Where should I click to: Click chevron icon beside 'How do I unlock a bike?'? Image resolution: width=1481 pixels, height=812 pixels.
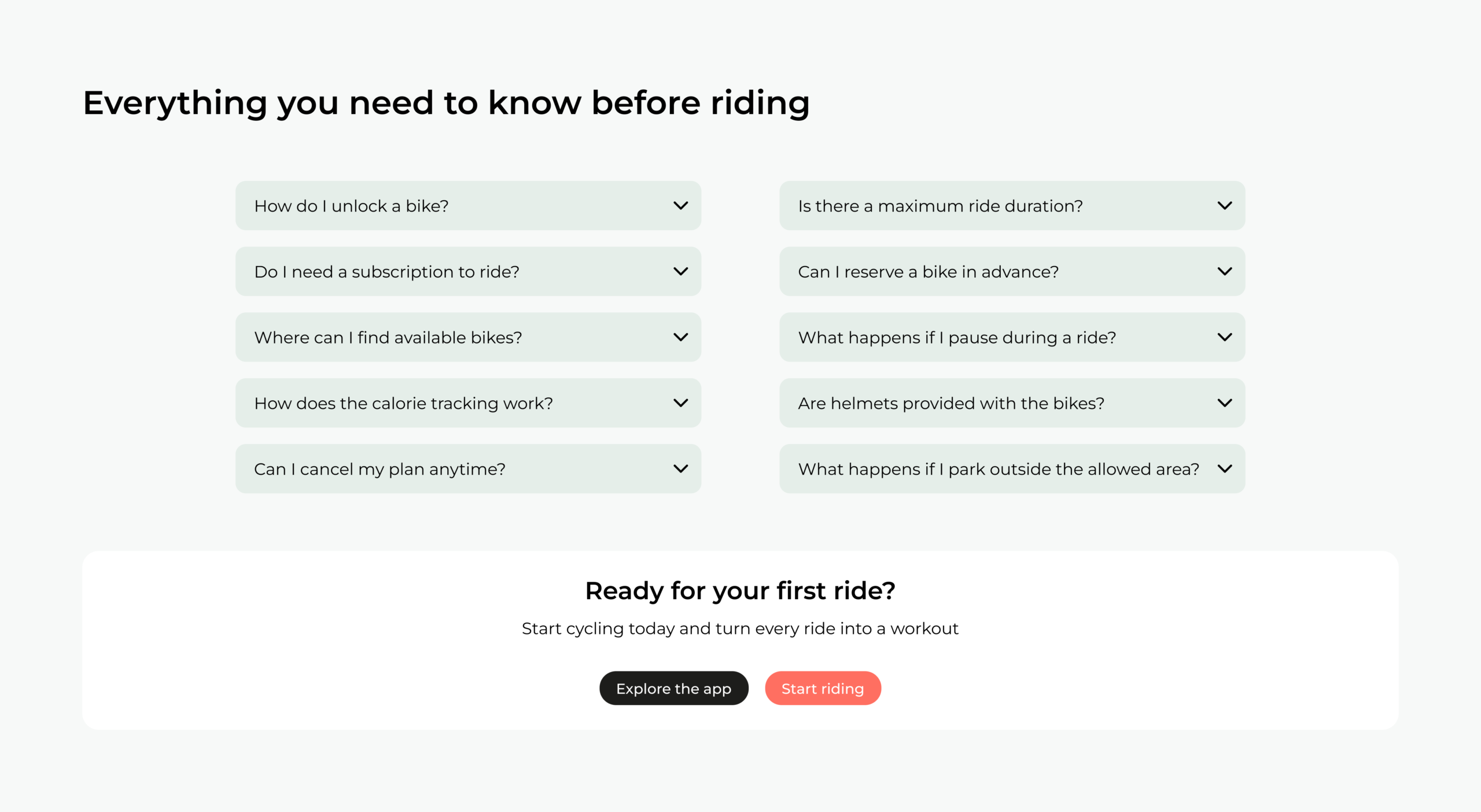[681, 206]
